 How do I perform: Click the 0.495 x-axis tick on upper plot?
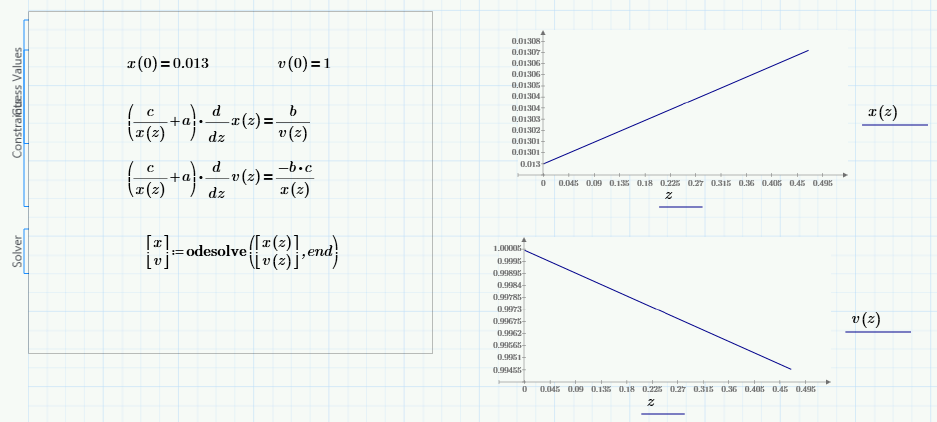[823, 184]
